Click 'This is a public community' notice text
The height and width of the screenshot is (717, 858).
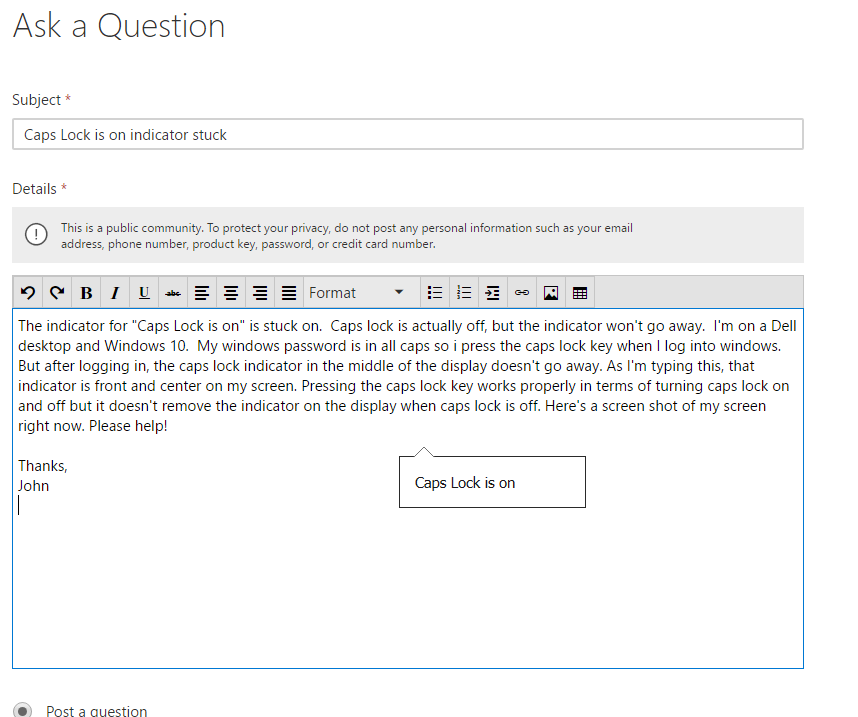tap(347, 236)
